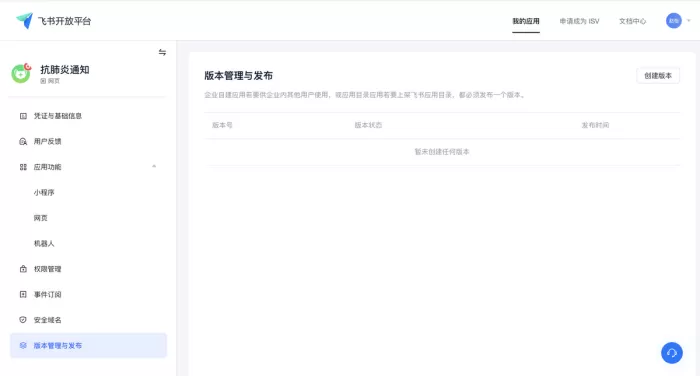Viewport: 700px width, 376px height.
Task: Open the 申请成为 ISV tab
Action: click(x=579, y=21)
